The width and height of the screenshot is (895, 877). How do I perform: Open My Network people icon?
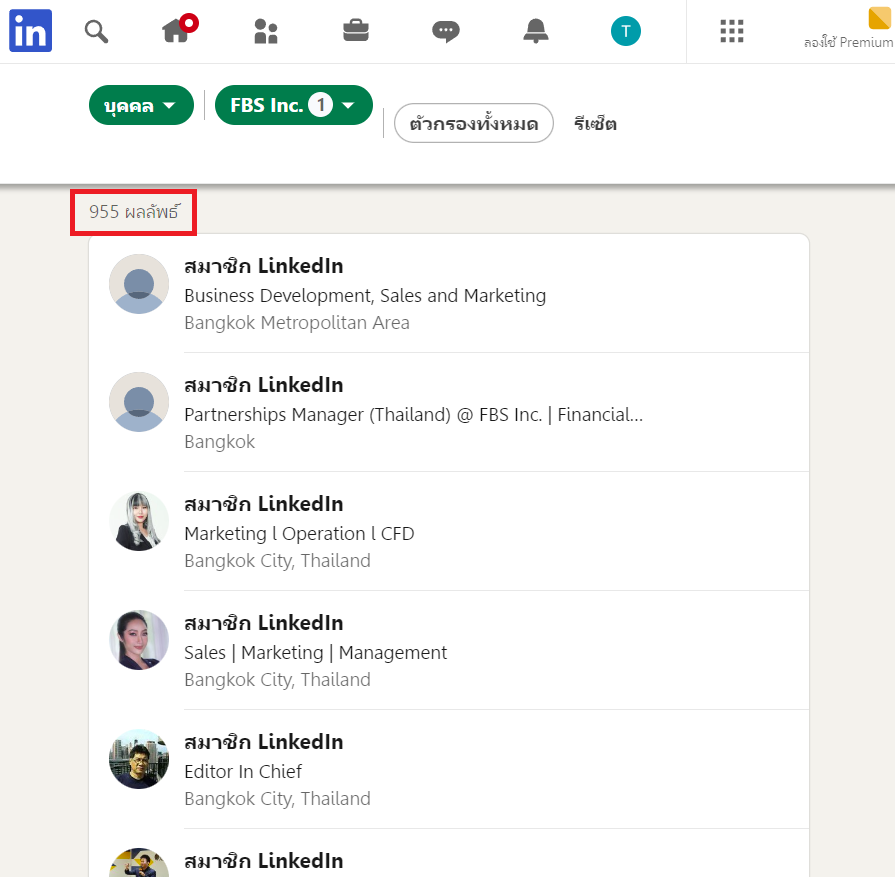coord(266,31)
